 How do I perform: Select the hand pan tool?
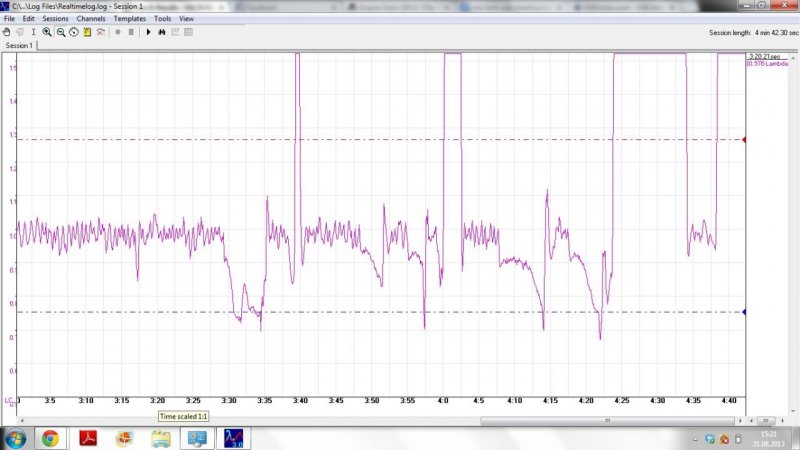[x=8, y=32]
